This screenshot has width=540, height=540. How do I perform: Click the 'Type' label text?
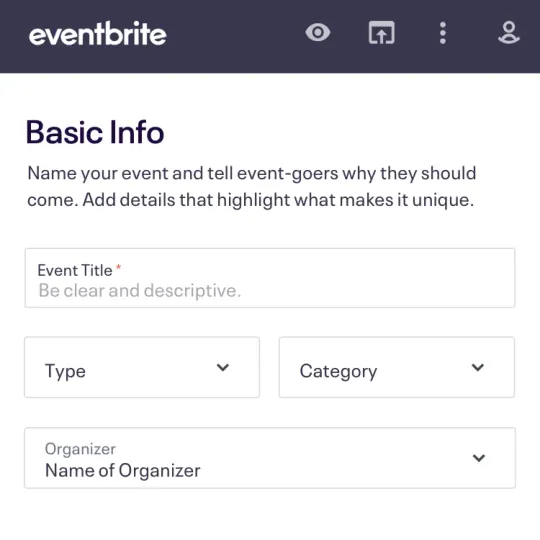pyautogui.click(x=65, y=372)
